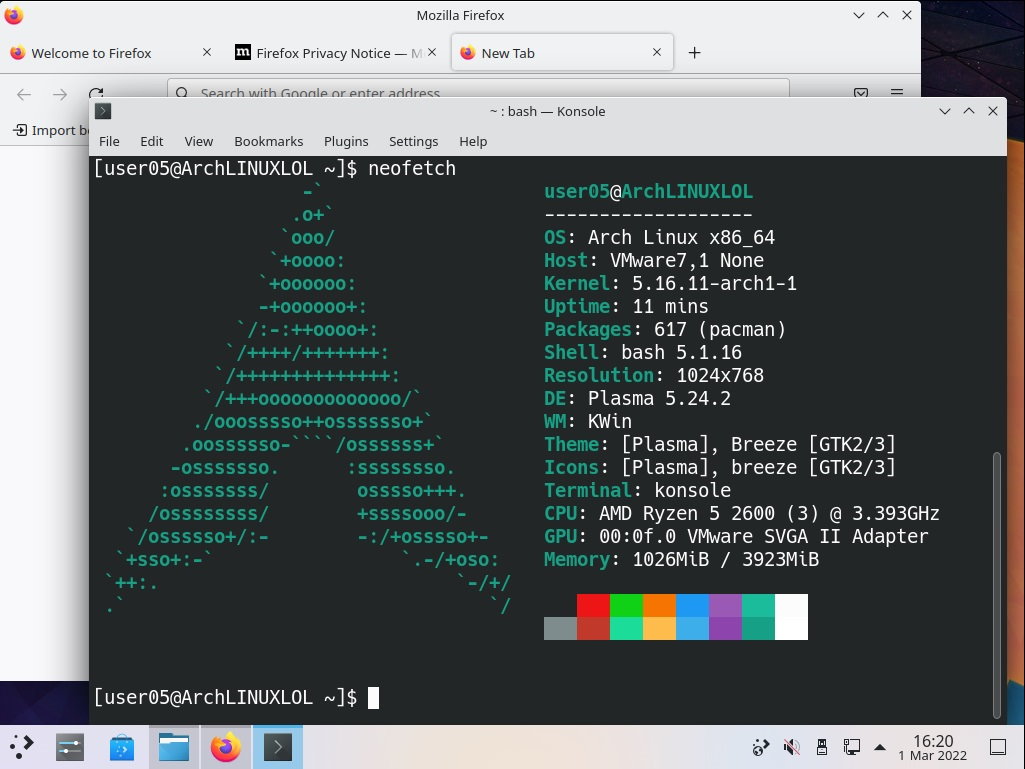Open the Pocket icon in Firefox toolbar
Image resolution: width=1025 pixels, height=769 pixels.
point(861,93)
